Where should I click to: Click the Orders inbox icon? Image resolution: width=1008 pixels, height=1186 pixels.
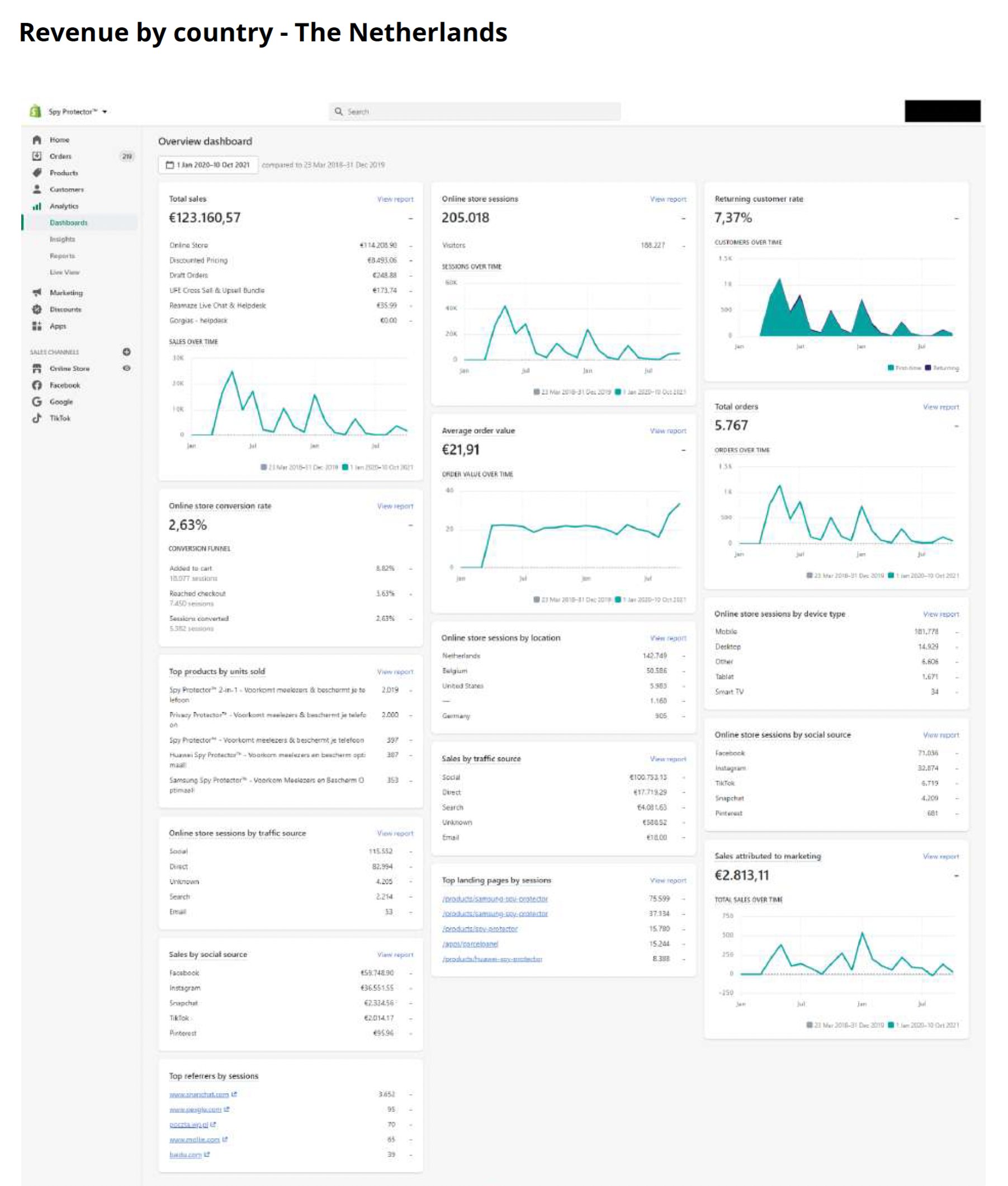point(37,156)
